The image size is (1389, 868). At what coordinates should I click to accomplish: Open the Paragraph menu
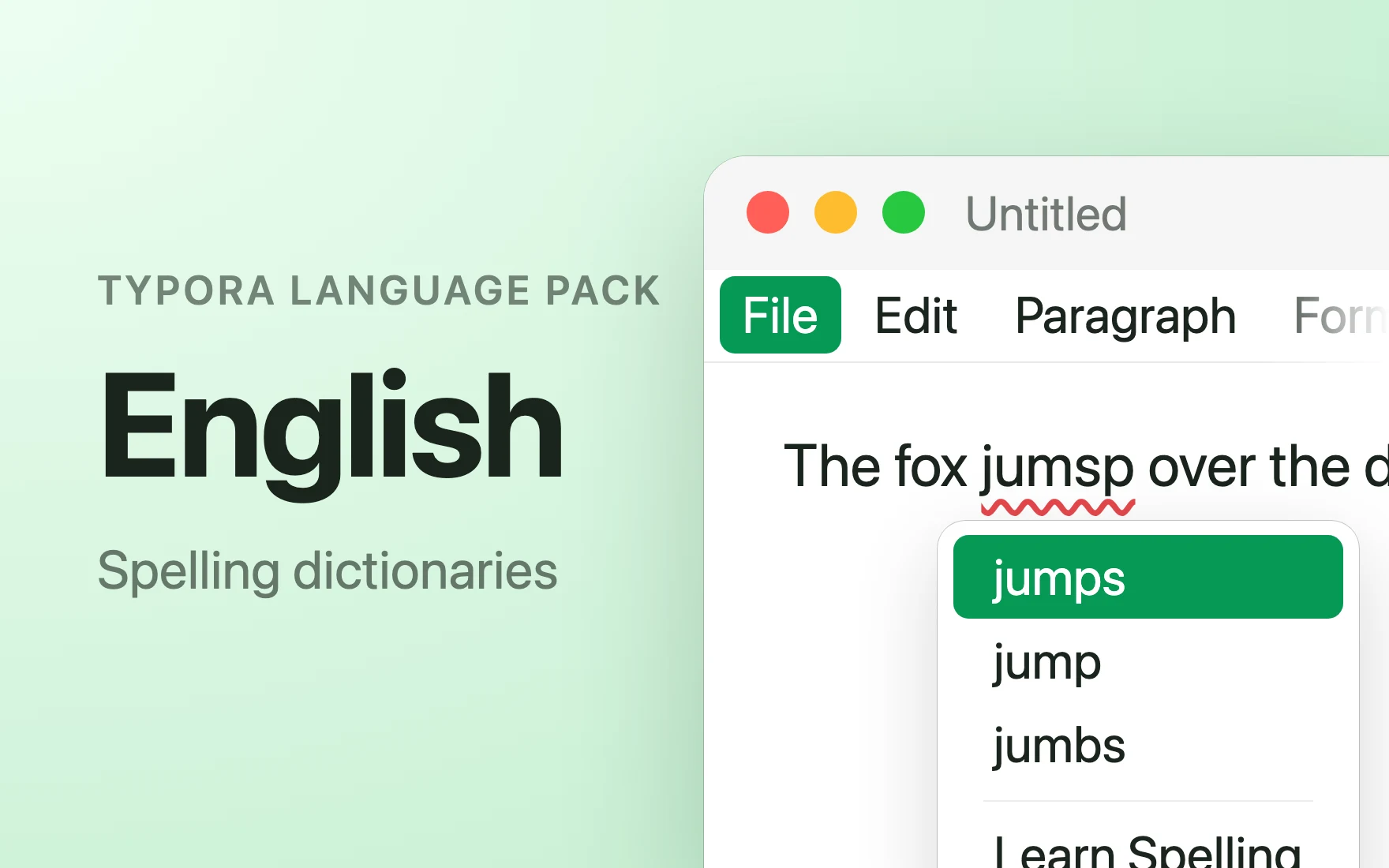coord(1125,317)
